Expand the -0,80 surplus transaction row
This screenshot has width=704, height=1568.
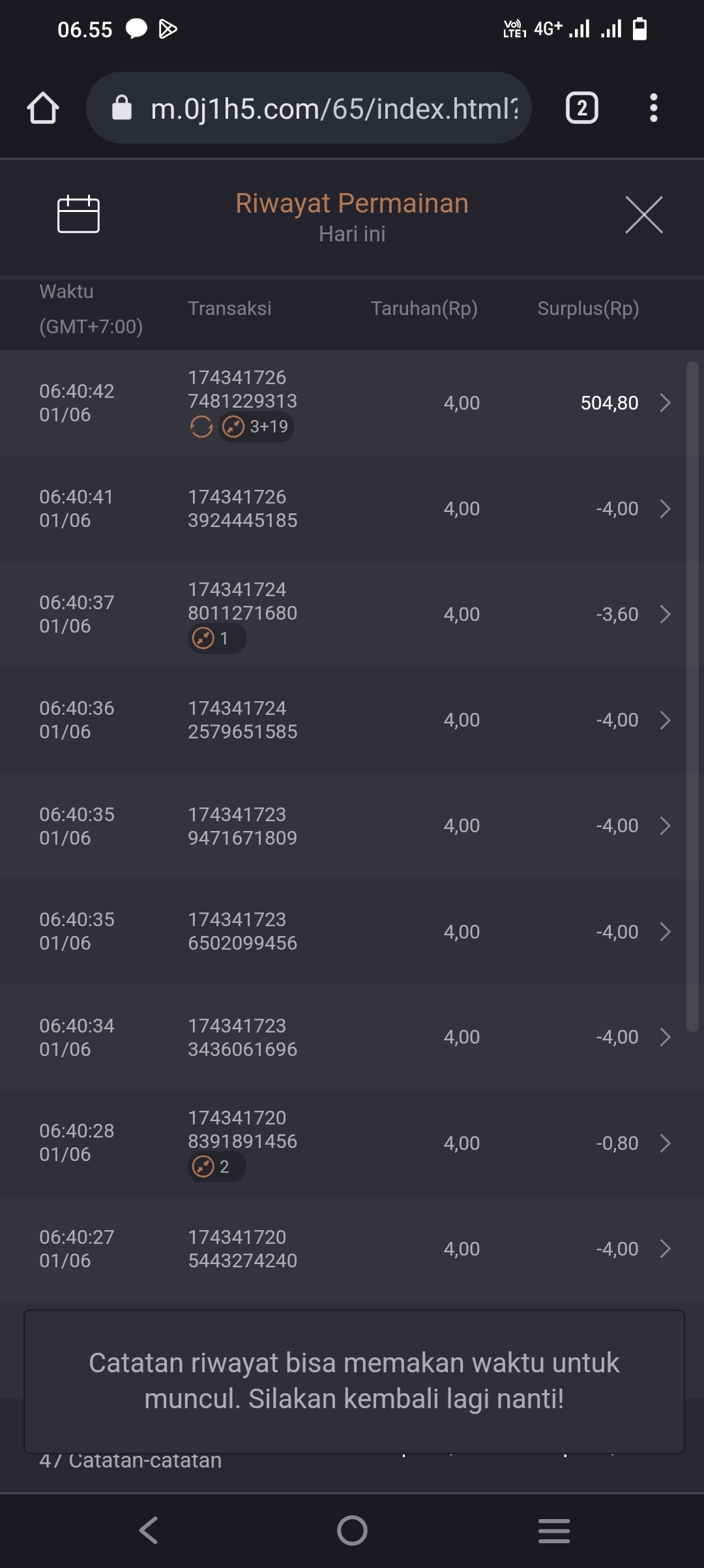tap(665, 1143)
